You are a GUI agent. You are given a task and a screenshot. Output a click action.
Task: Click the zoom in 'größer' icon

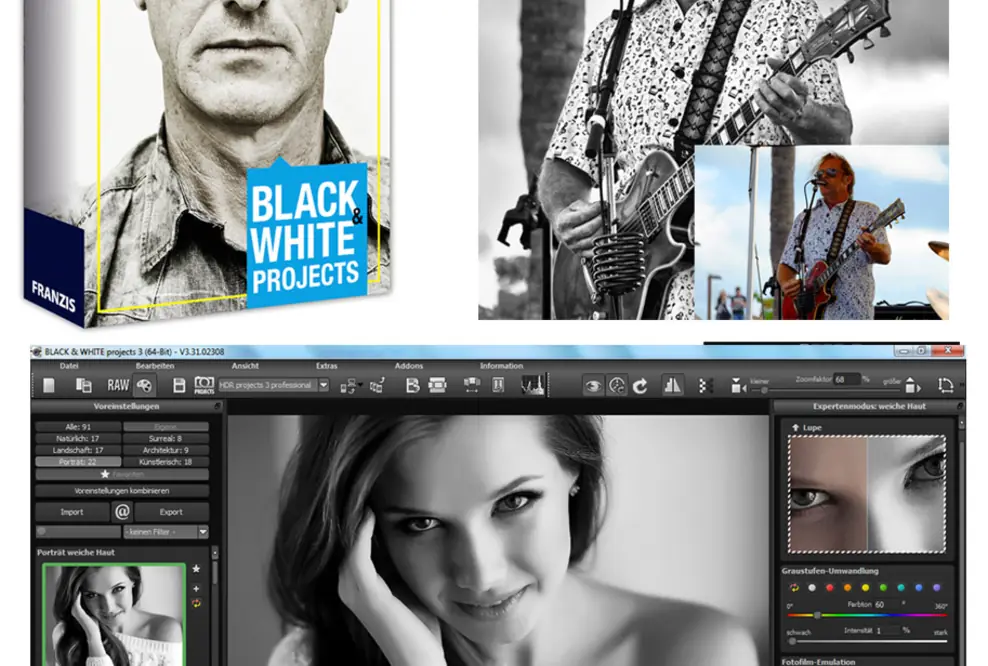point(912,386)
